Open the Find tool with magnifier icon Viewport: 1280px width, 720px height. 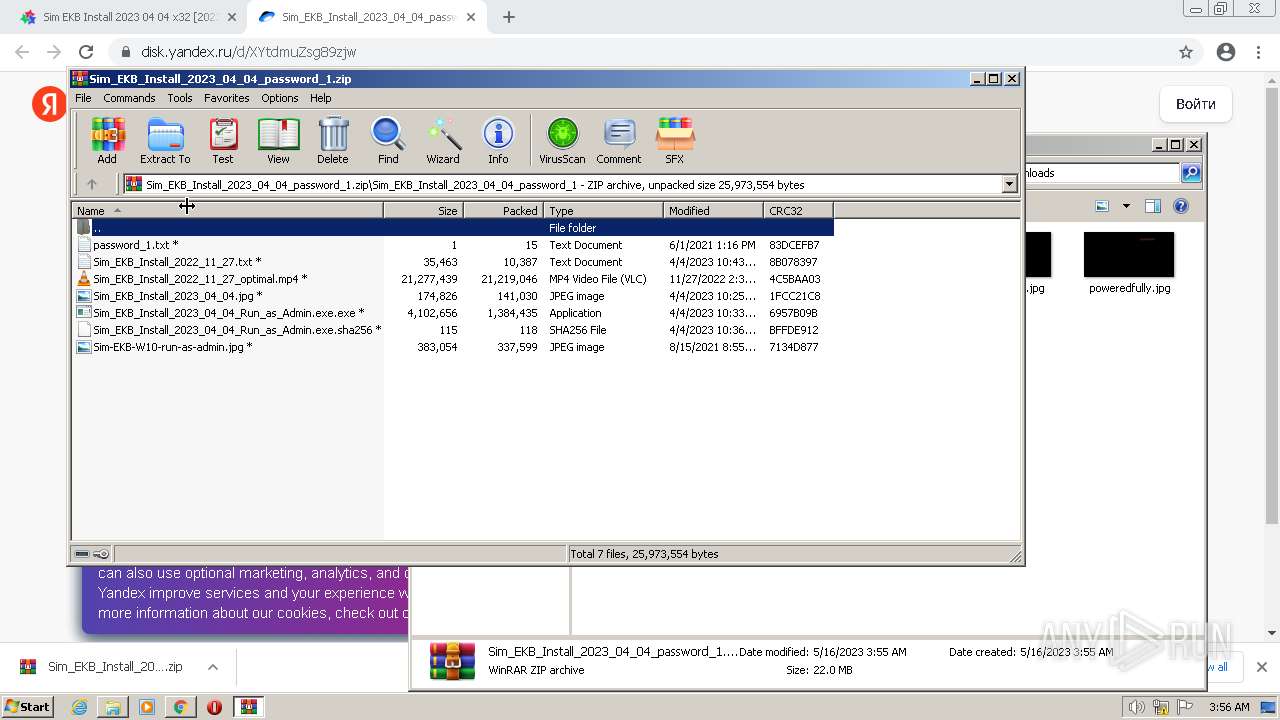point(388,140)
